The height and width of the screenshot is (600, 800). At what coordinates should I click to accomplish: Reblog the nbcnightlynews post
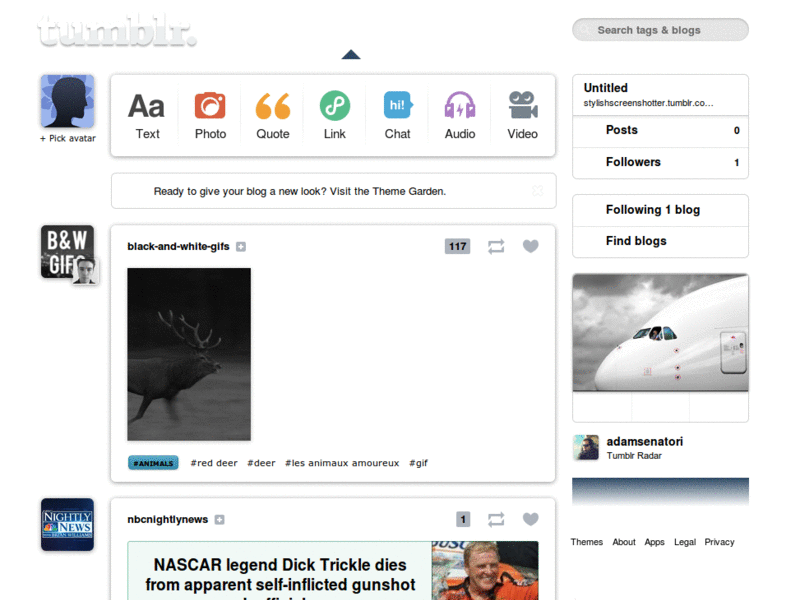point(496,519)
